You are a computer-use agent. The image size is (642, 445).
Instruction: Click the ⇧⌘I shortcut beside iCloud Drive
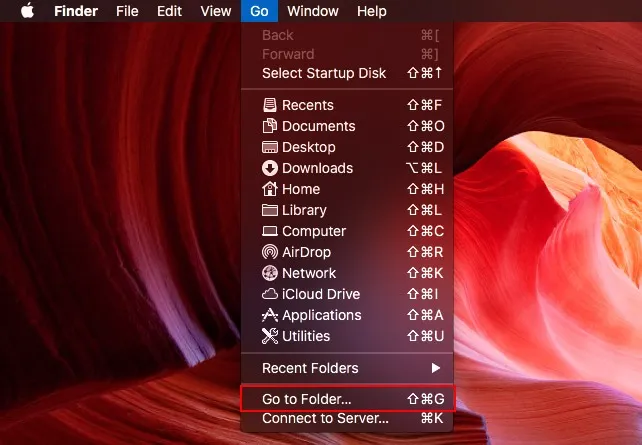(423, 294)
